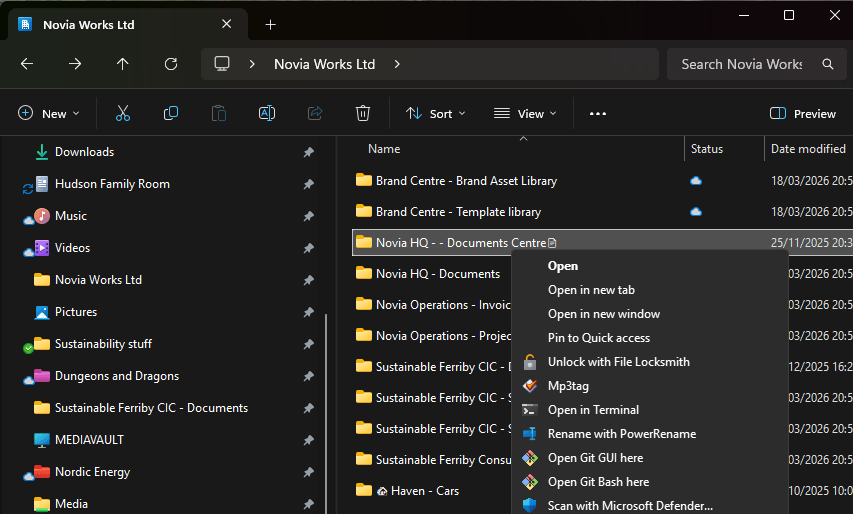Click the Delete trash bin icon
This screenshot has width=853, height=514.
click(363, 114)
